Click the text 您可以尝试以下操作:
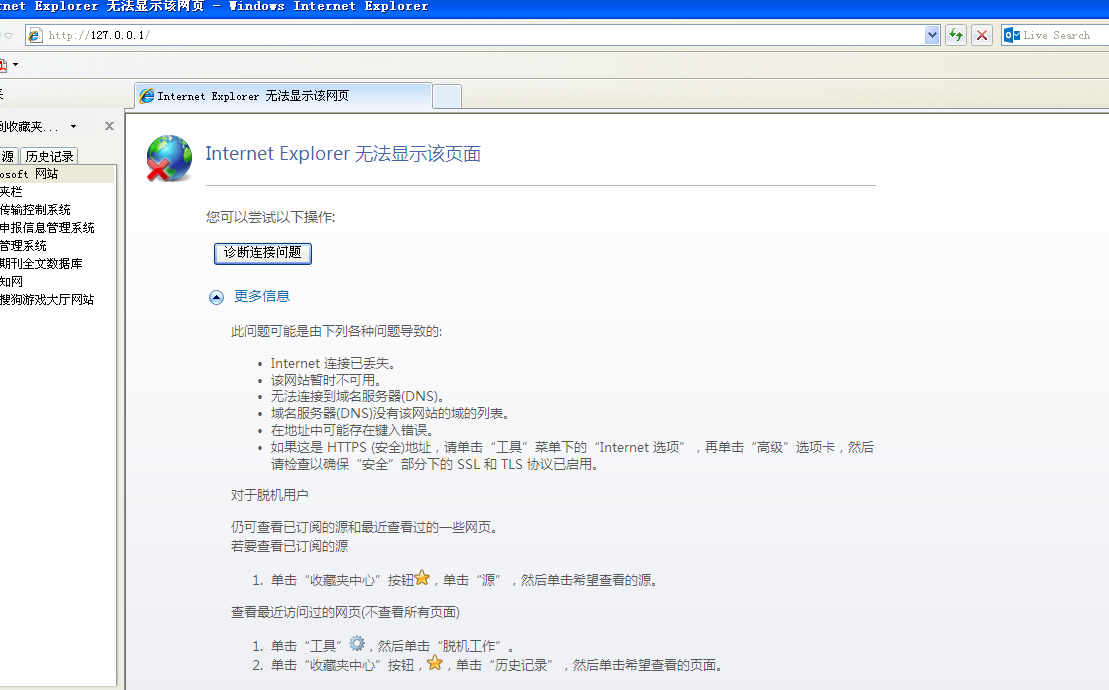Image resolution: width=1109 pixels, height=690 pixels. click(x=270, y=217)
